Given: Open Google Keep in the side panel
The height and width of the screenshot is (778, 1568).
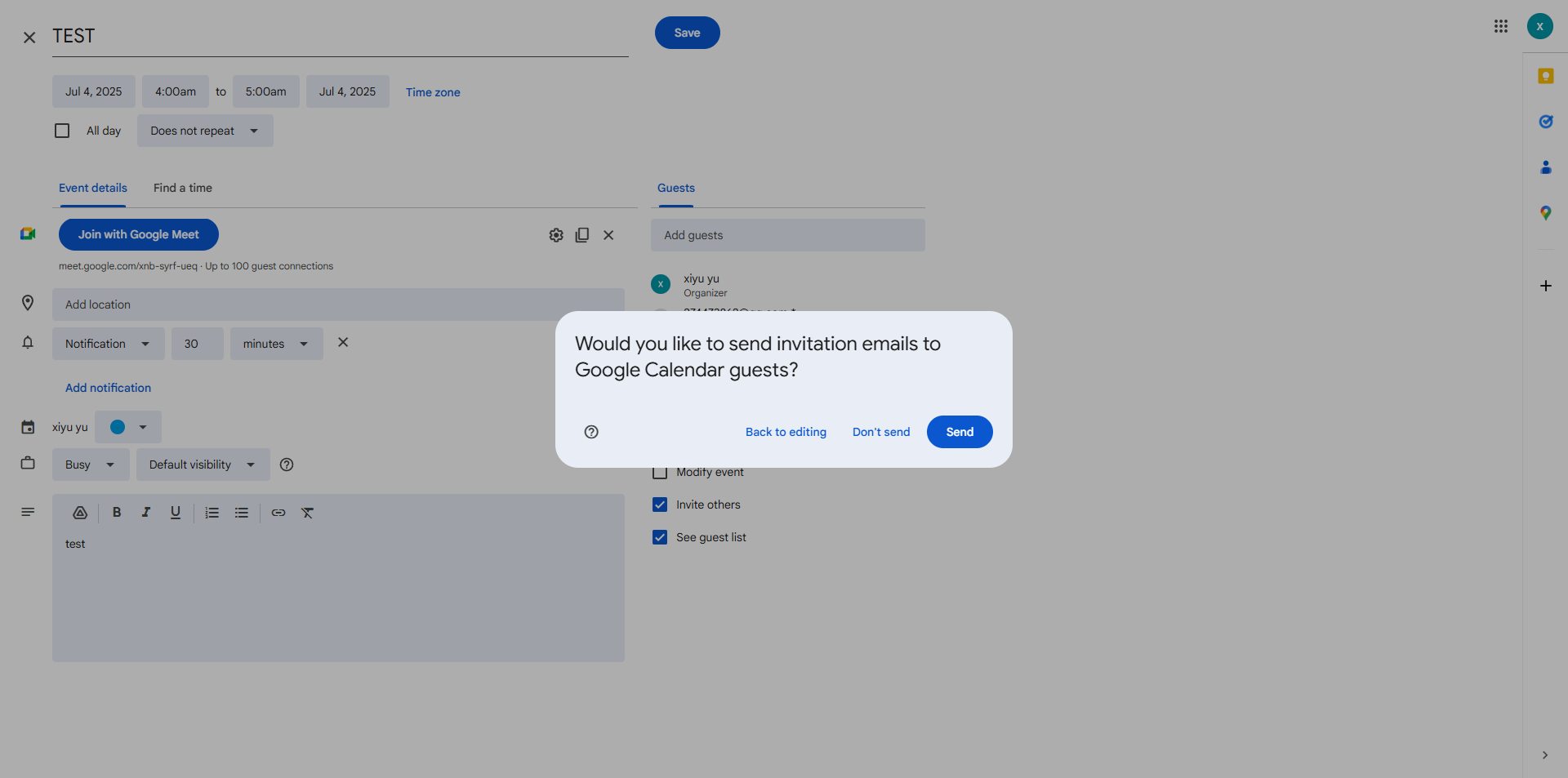Looking at the screenshot, I should [x=1545, y=76].
